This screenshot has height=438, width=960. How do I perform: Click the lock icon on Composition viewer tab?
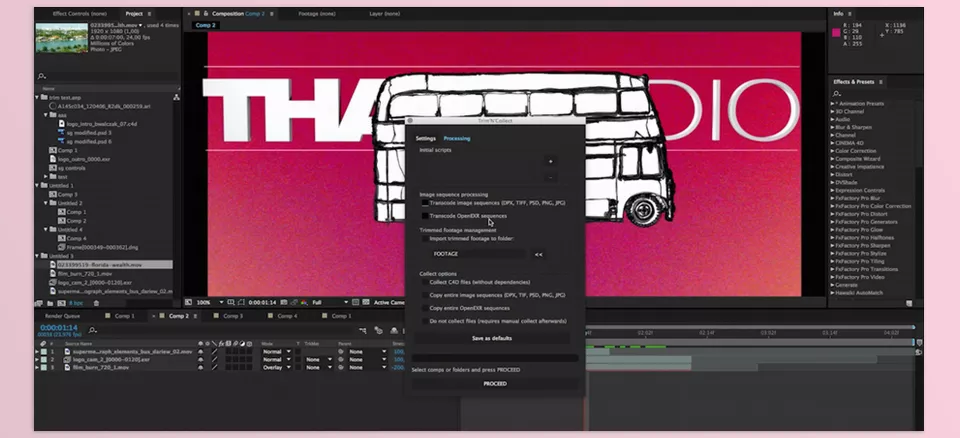pos(206,13)
